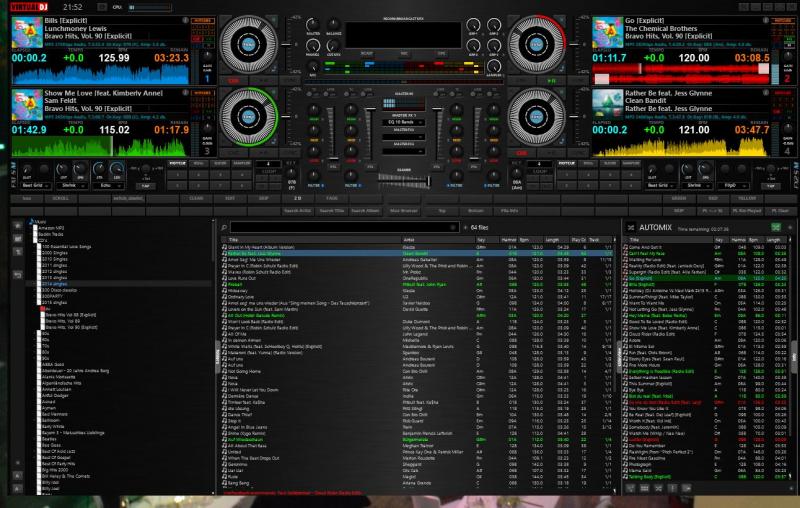Click the Sampler volume knob
800x508 pixels.
pos(493,66)
